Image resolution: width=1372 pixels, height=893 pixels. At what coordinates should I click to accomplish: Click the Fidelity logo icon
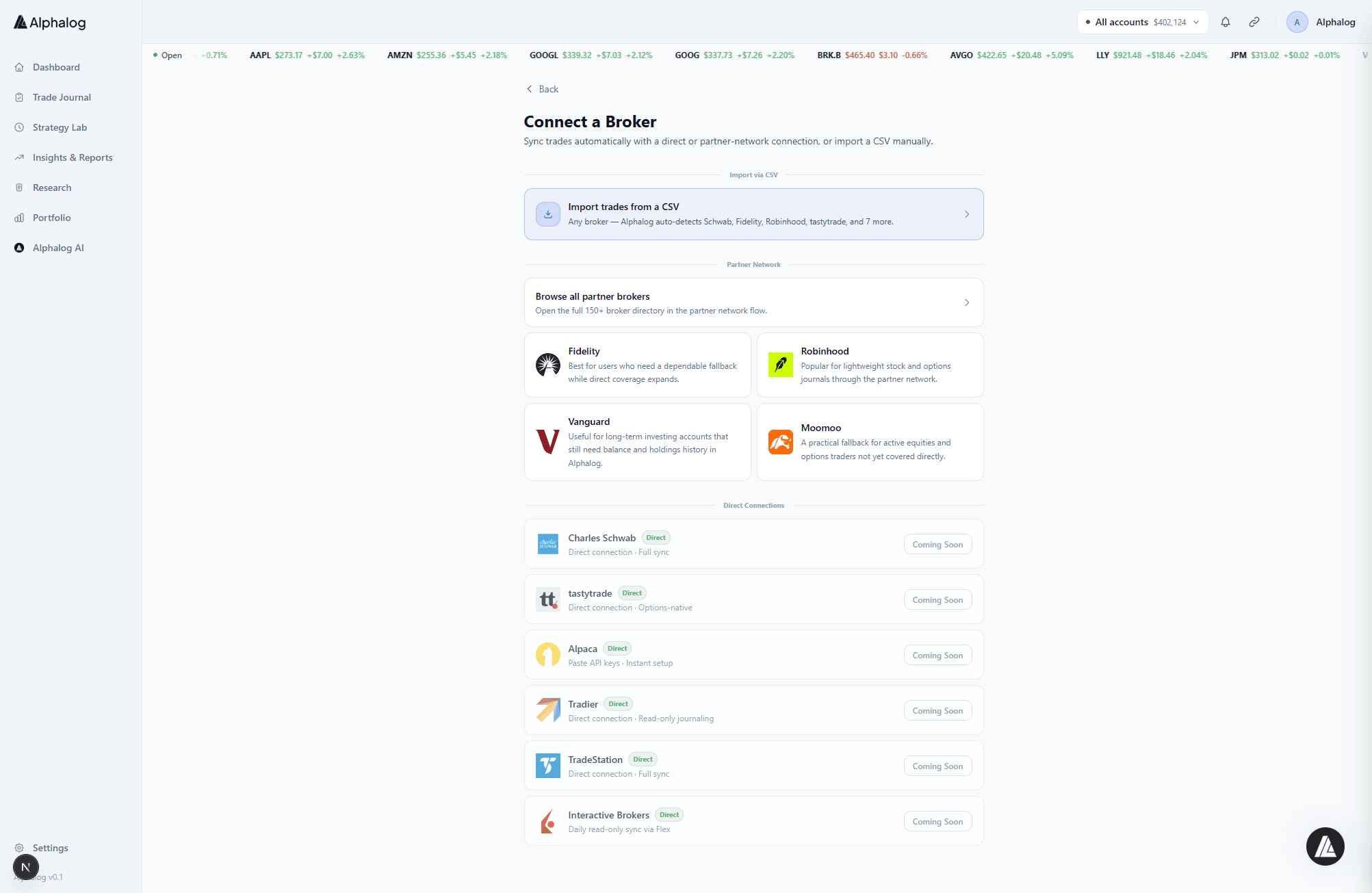[548, 365]
